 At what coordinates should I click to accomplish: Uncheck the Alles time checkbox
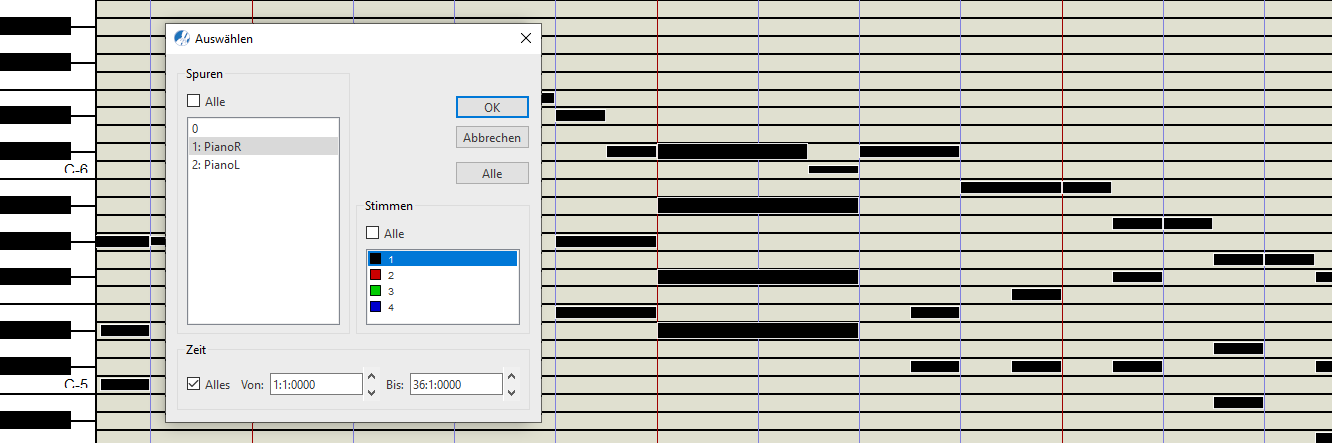coord(194,384)
